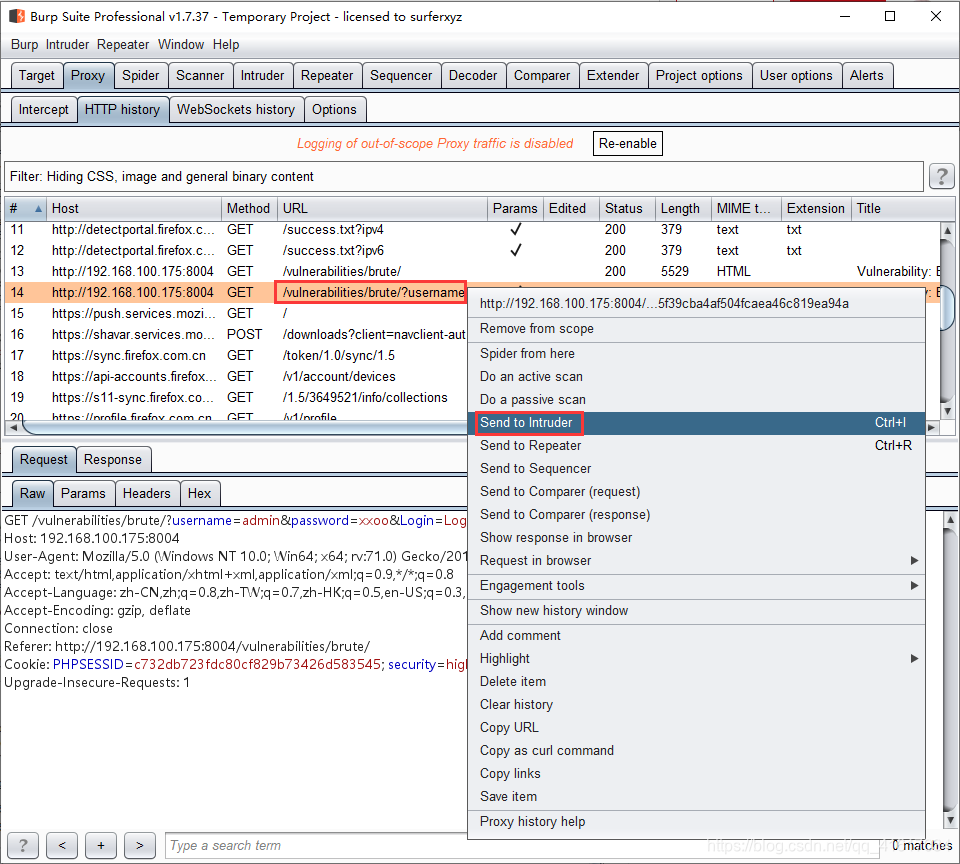Open the Repeater menu
The height and width of the screenshot is (864, 960).
pyautogui.click(x=122, y=44)
